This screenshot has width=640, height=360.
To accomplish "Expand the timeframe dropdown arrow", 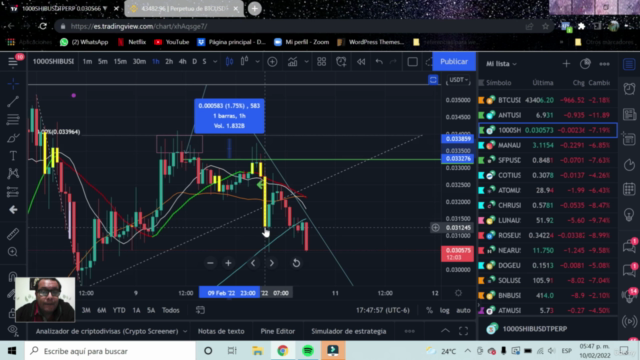I will click(x=215, y=62).
